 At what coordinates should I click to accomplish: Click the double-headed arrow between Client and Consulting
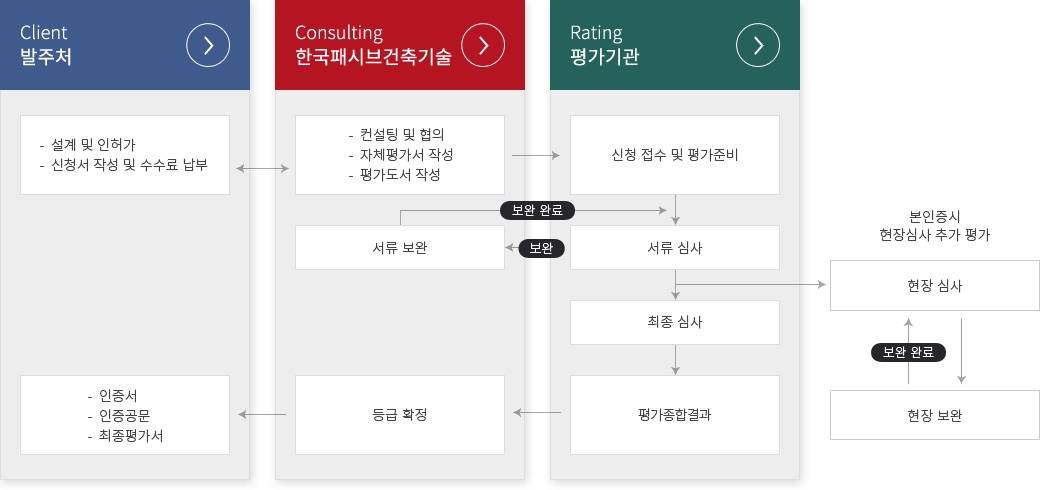pyautogui.click(x=263, y=169)
